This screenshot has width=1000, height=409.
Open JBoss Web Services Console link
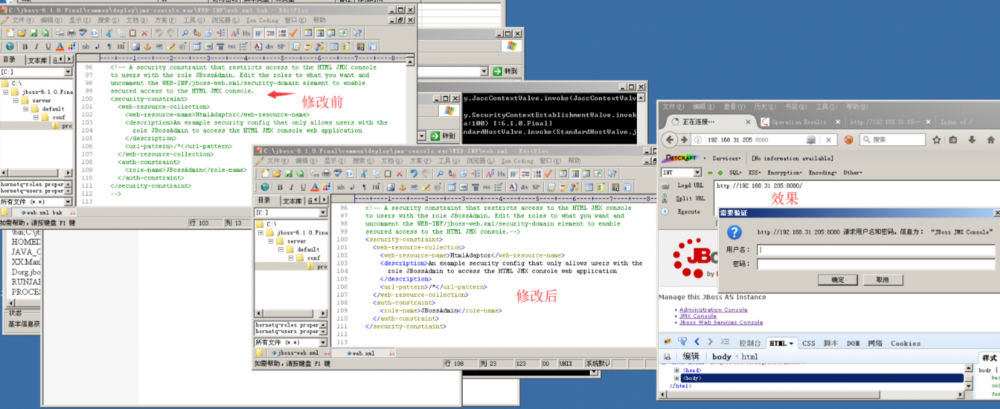point(721,323)
